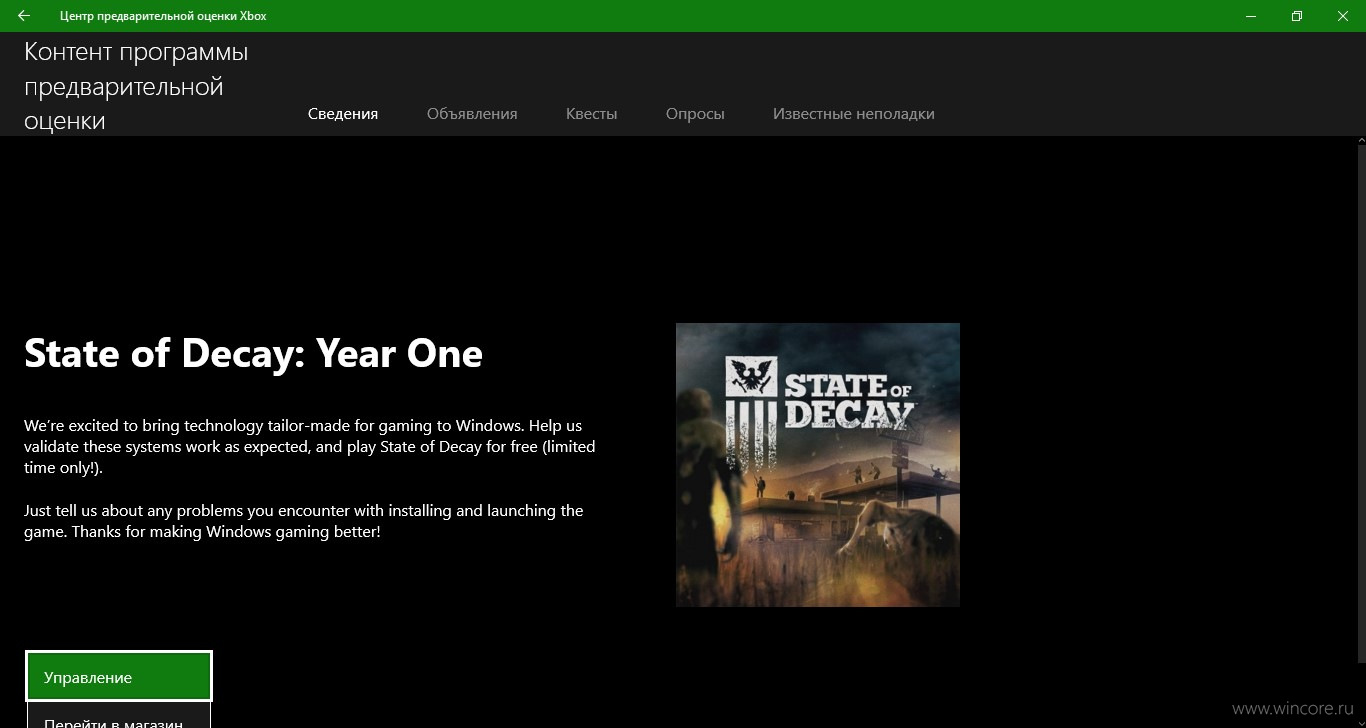Minimize the Xbox Insider Hub window
The width and height of the screenshot is (1366, 728).
click(1251, 16)
